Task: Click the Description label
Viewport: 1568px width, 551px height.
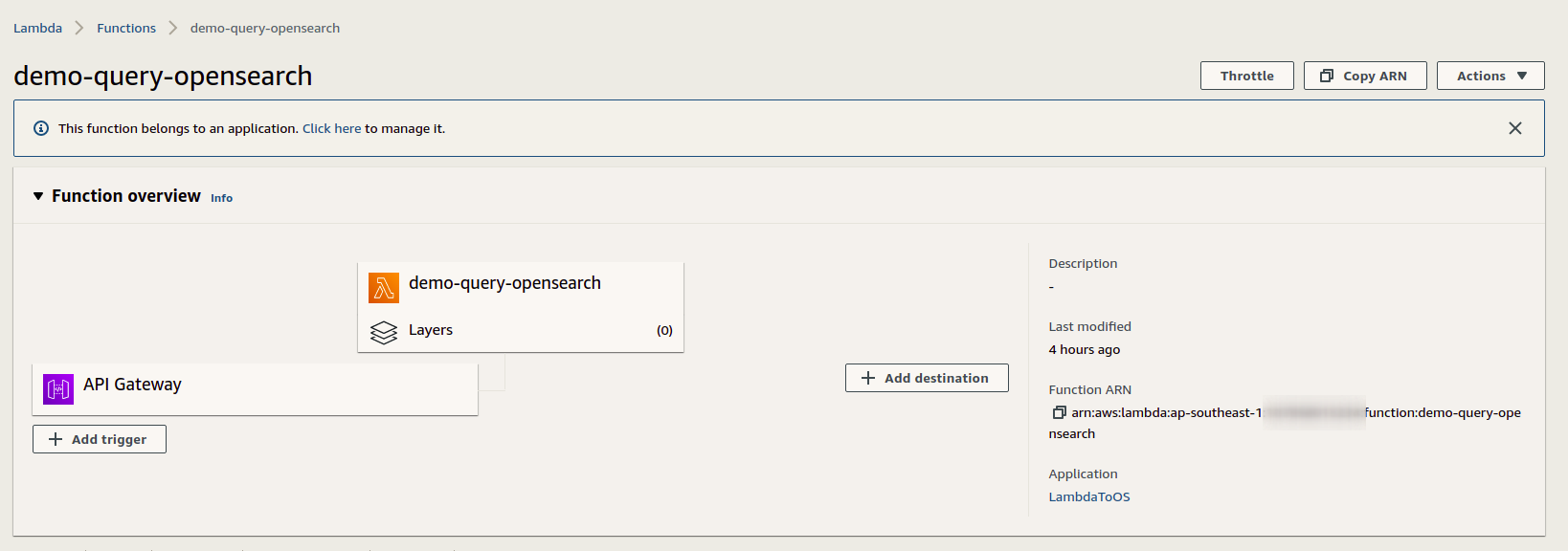Action: 1083,263
